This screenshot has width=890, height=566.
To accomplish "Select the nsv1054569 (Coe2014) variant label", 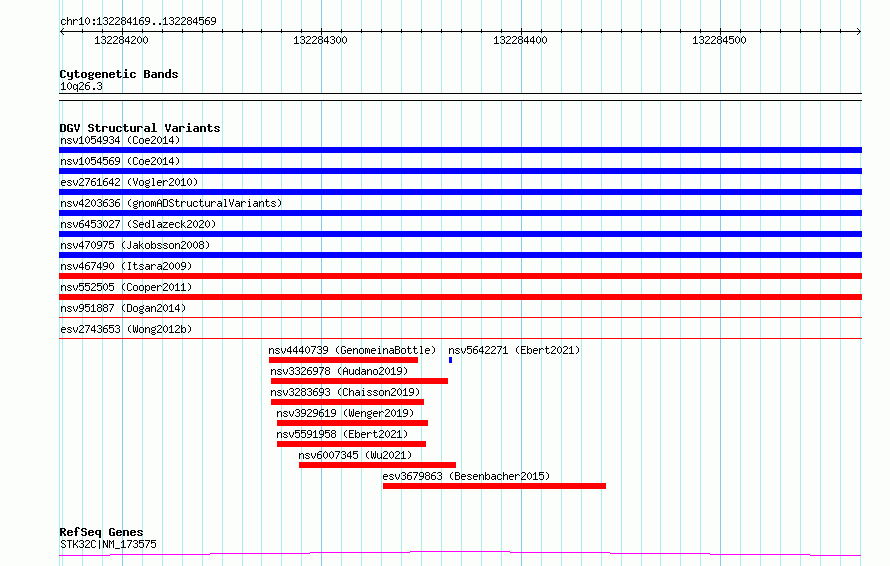I will pyautogui.click(x=120, y=161).
